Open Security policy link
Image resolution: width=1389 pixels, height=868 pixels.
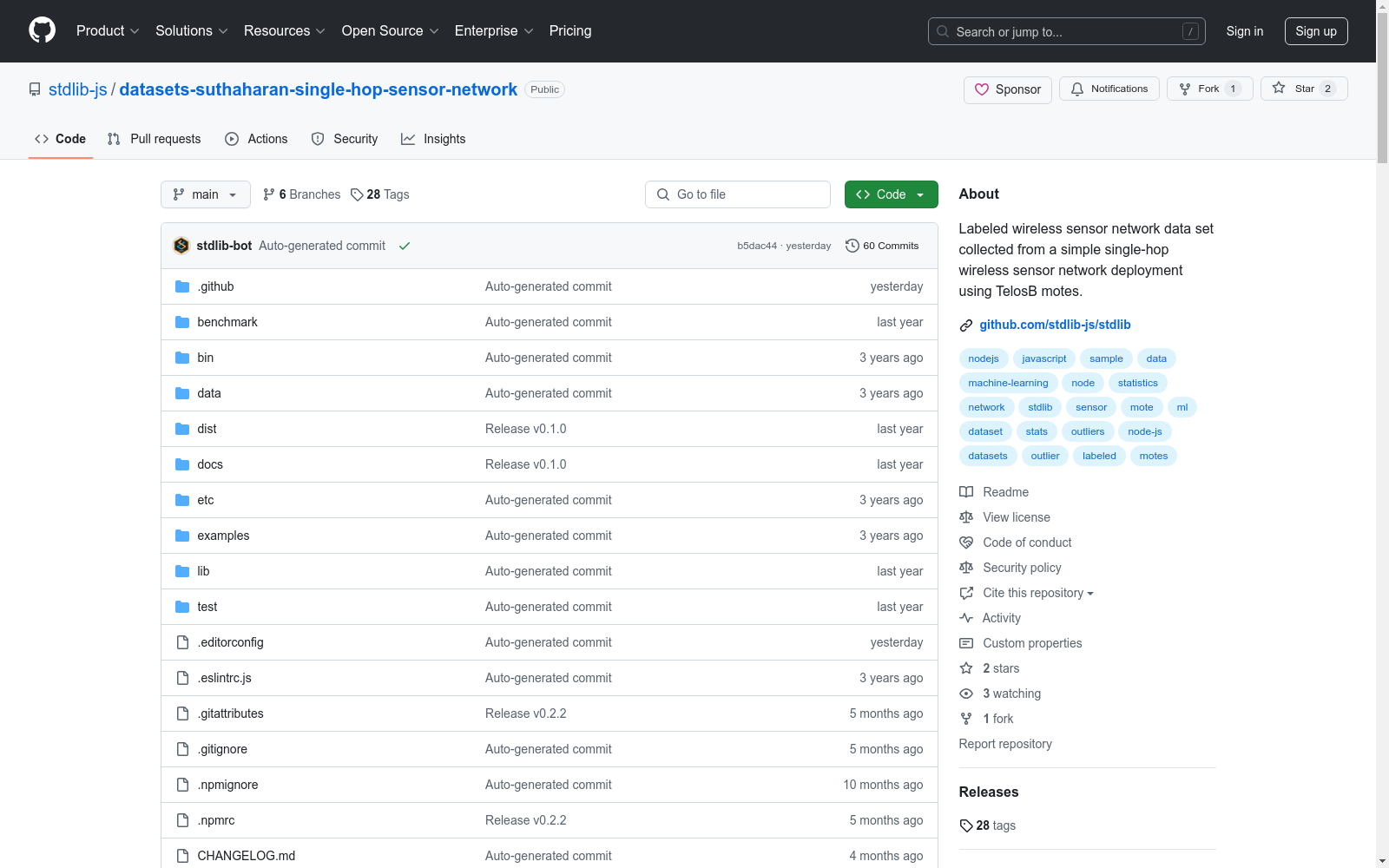pos(1022,568)
